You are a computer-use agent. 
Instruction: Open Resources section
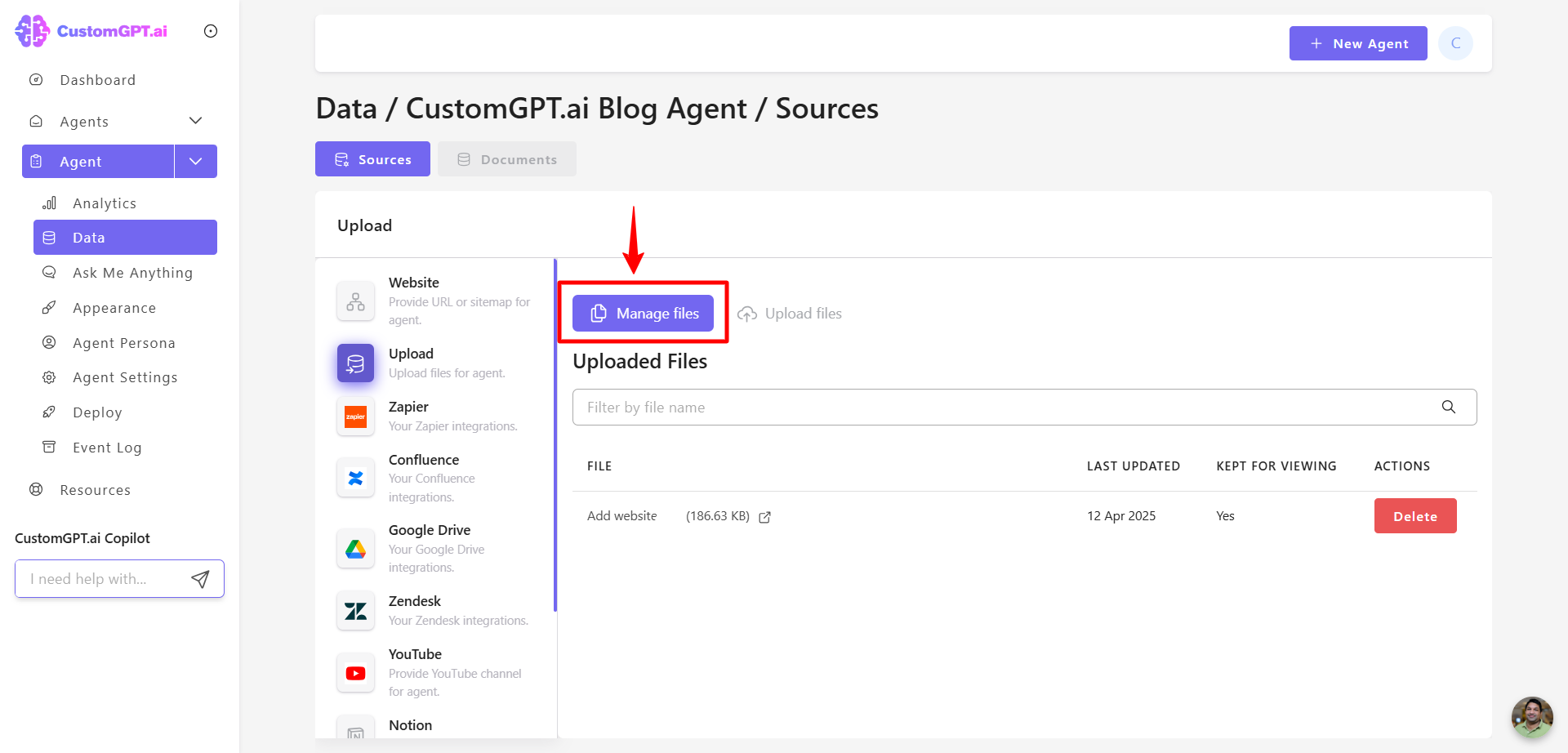pos(95,490)
